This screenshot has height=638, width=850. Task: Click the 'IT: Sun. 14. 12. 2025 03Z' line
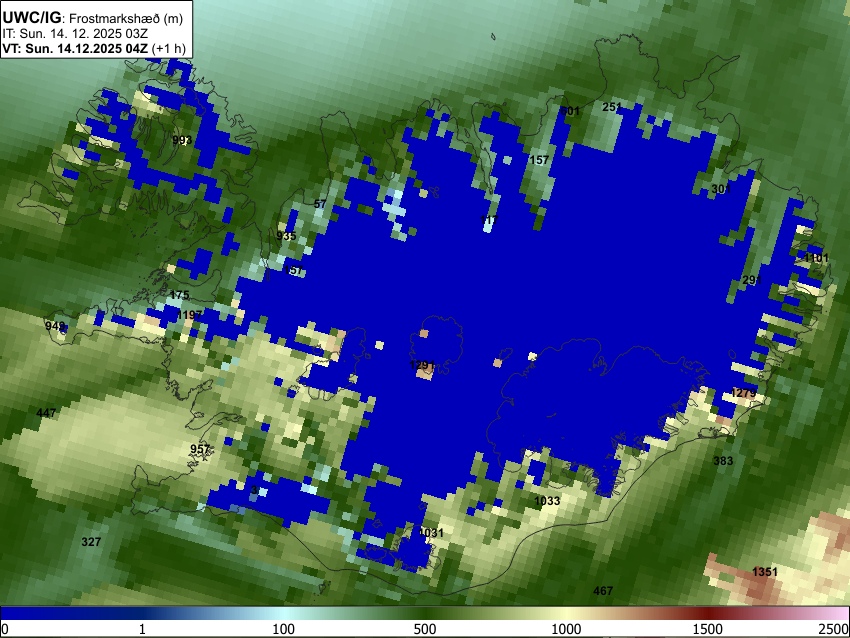(75, 34)
